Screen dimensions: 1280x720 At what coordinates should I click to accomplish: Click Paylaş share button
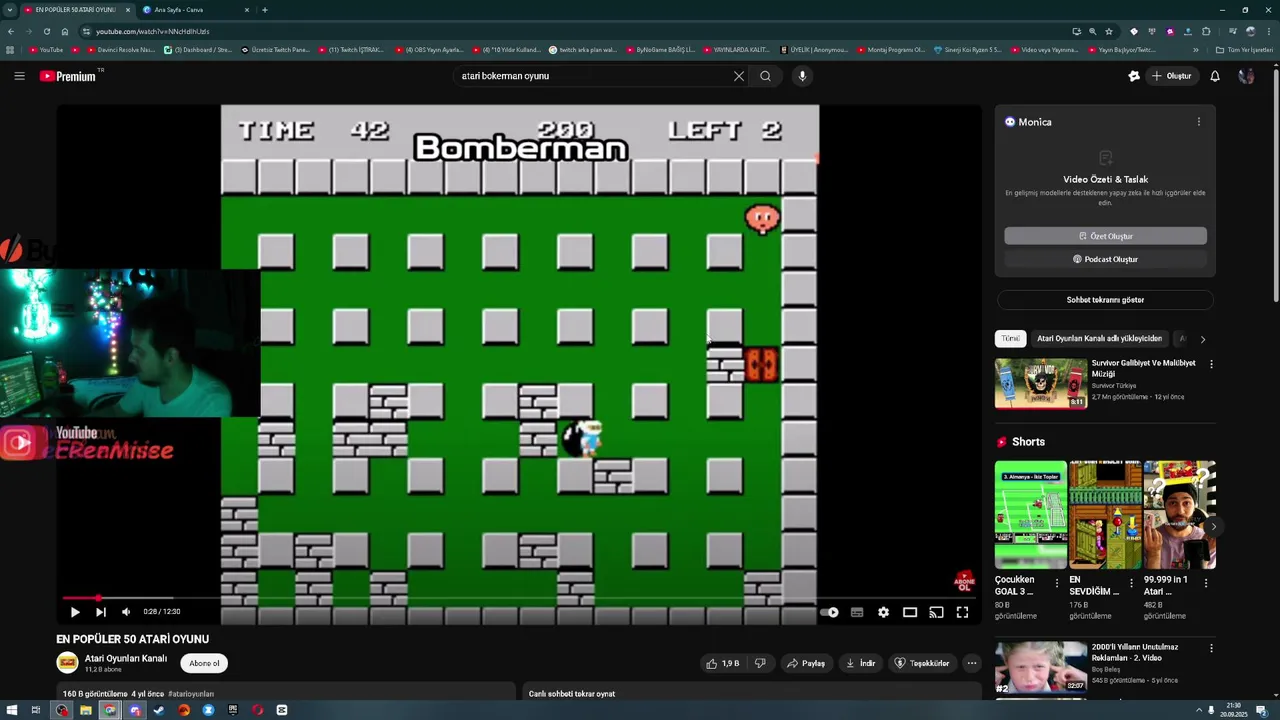(x=806, y=663)
